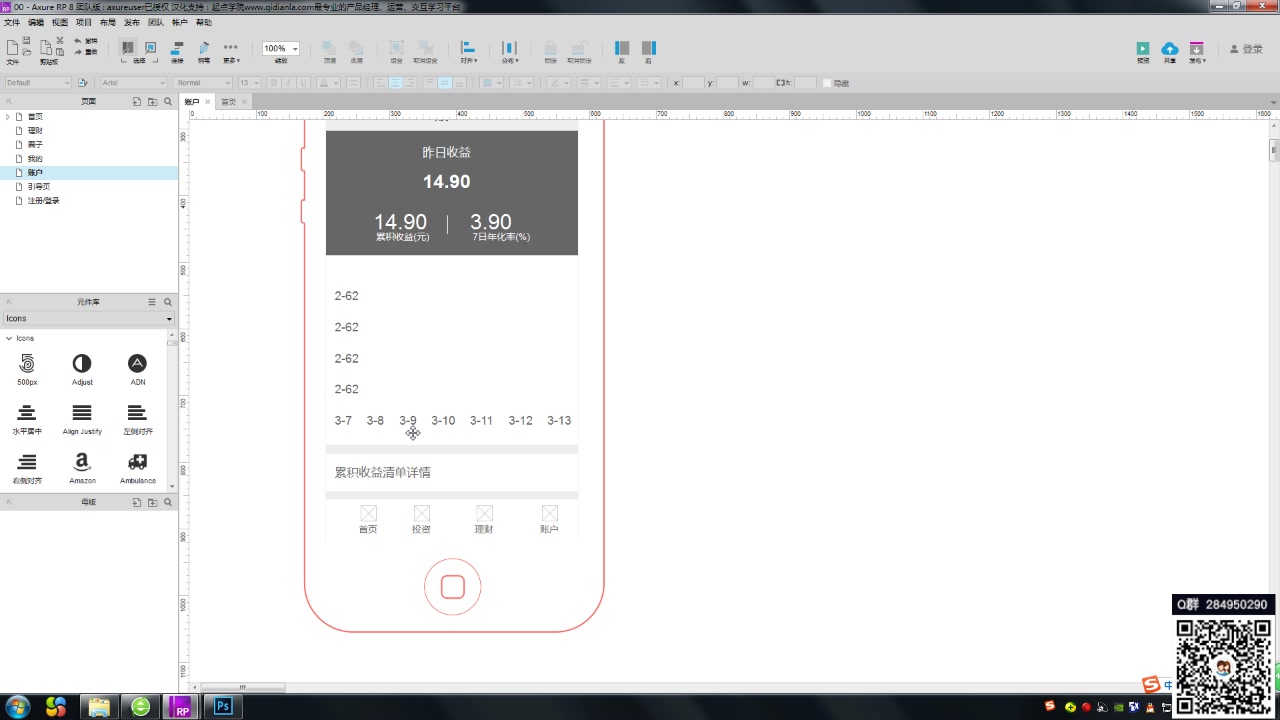Open Photoshop from the taskbar
Viewport: 1280px width, 720px height.
pos(224,707)
